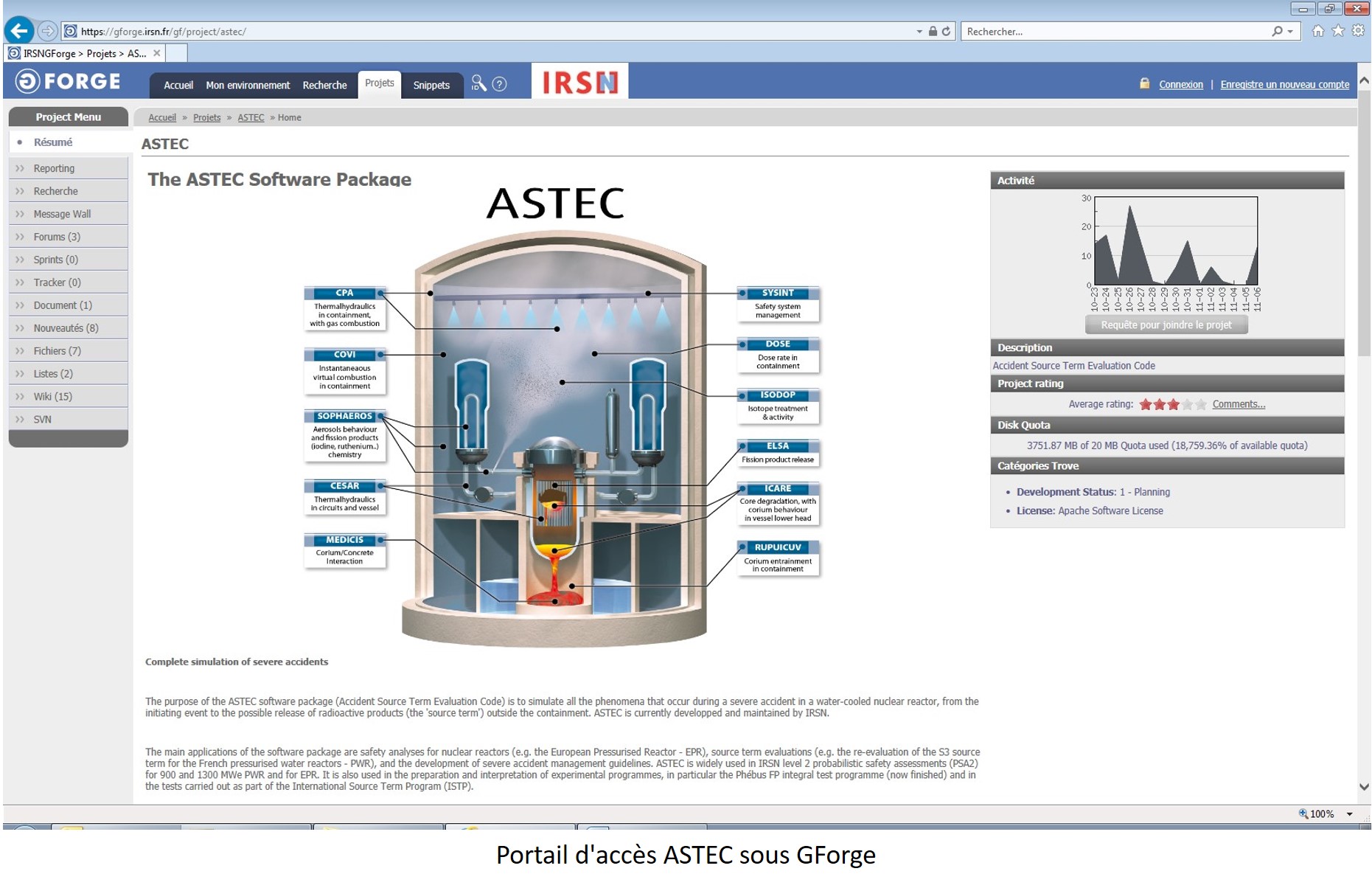Click the first rating star

pos(1146,404)
